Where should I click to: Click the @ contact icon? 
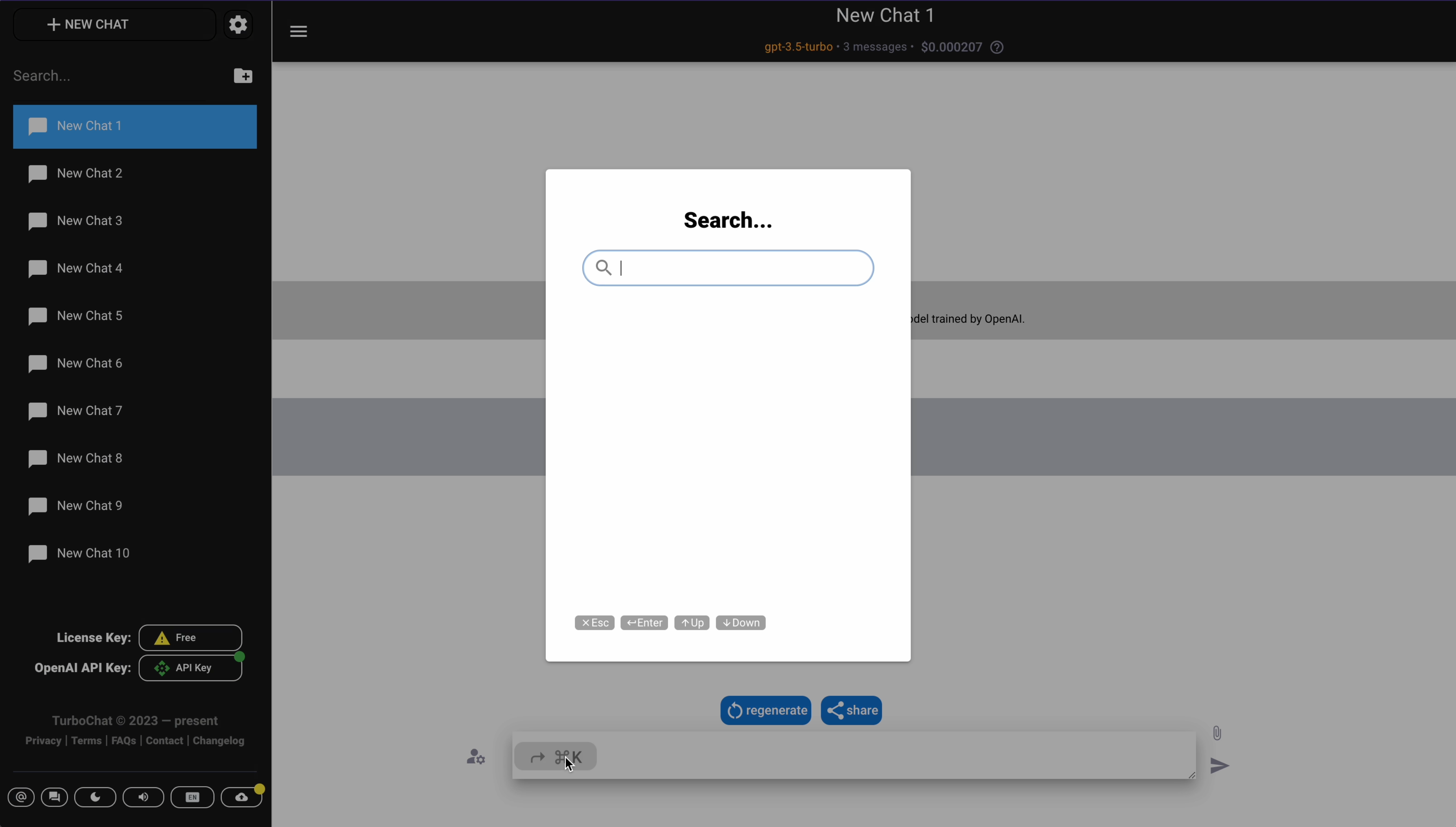(21, 797)
